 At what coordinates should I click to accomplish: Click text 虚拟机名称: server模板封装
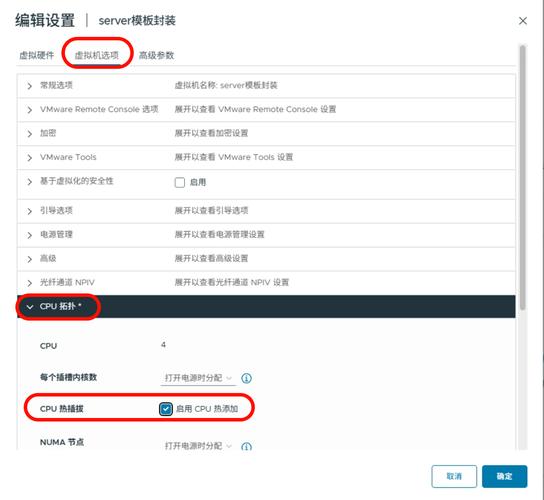[x=226, y=85]
